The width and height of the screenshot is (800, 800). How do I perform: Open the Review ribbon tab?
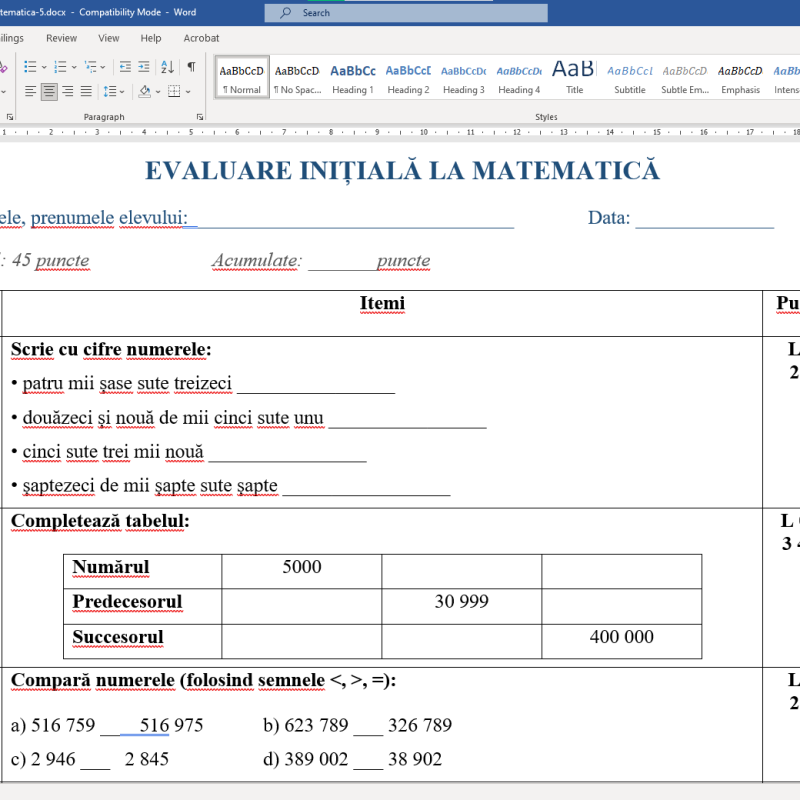click(x=61, y=38)
